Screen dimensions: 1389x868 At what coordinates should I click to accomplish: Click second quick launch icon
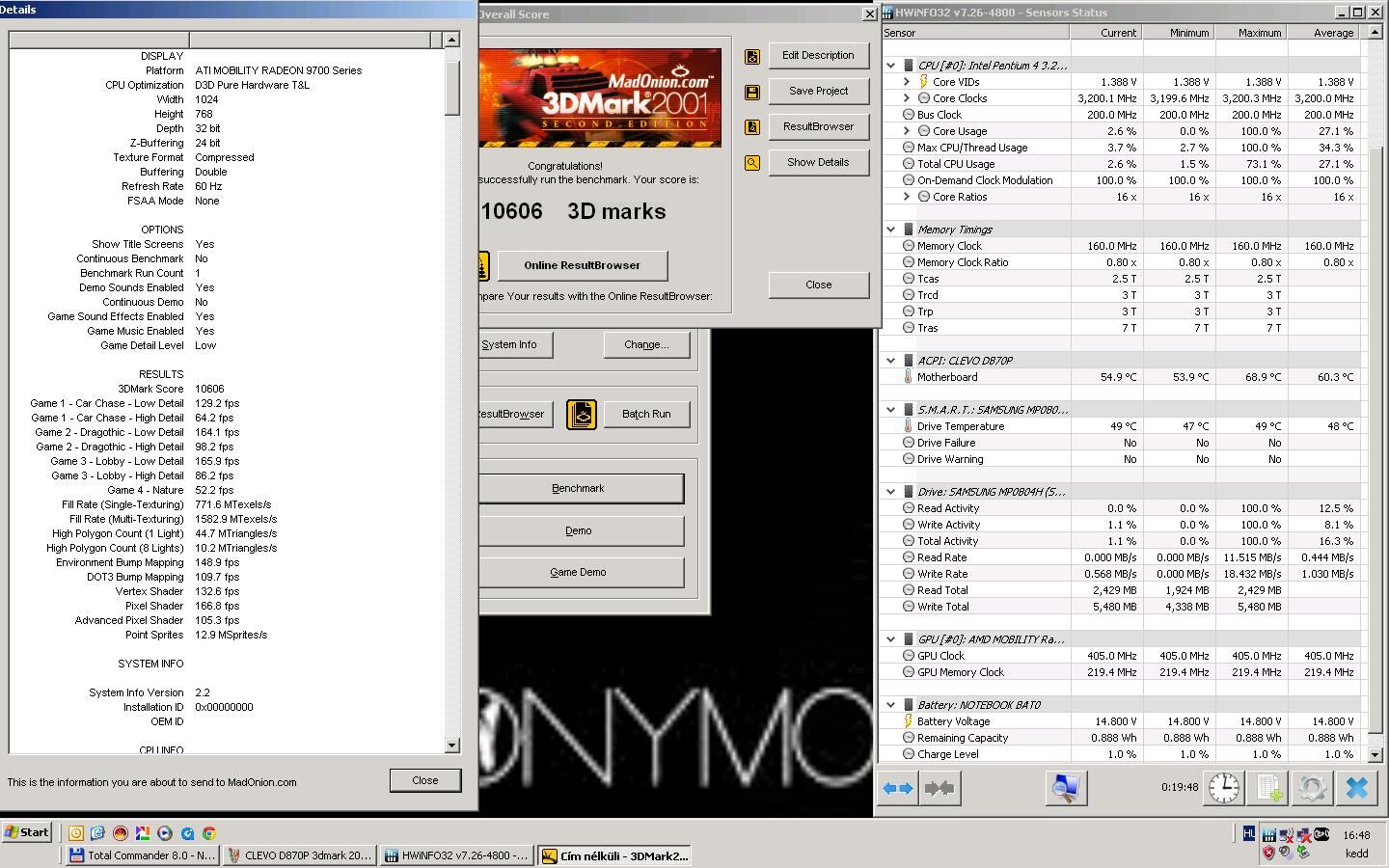pyautogui.click(x=97, y=833)
